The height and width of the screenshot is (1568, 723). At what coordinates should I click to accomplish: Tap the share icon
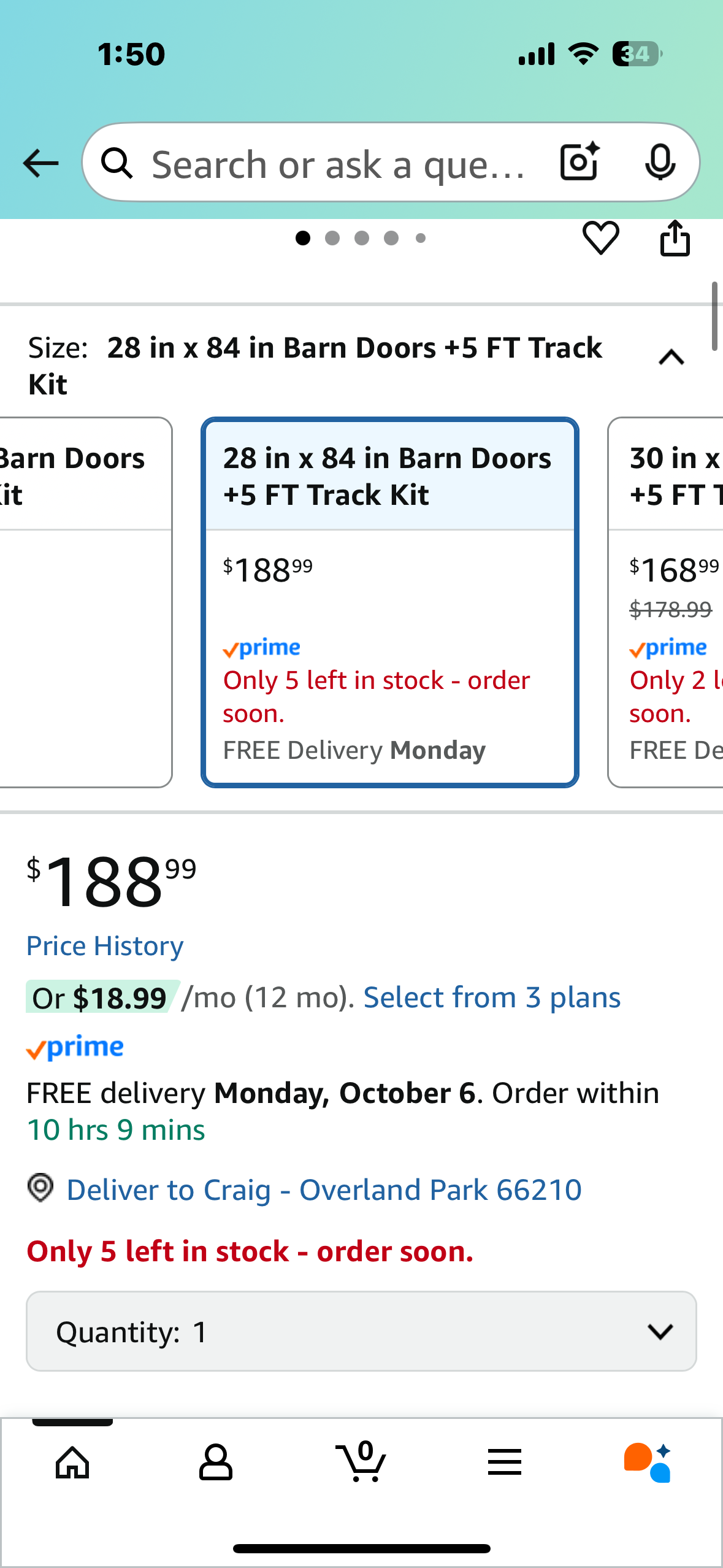(x=675, y=238)
